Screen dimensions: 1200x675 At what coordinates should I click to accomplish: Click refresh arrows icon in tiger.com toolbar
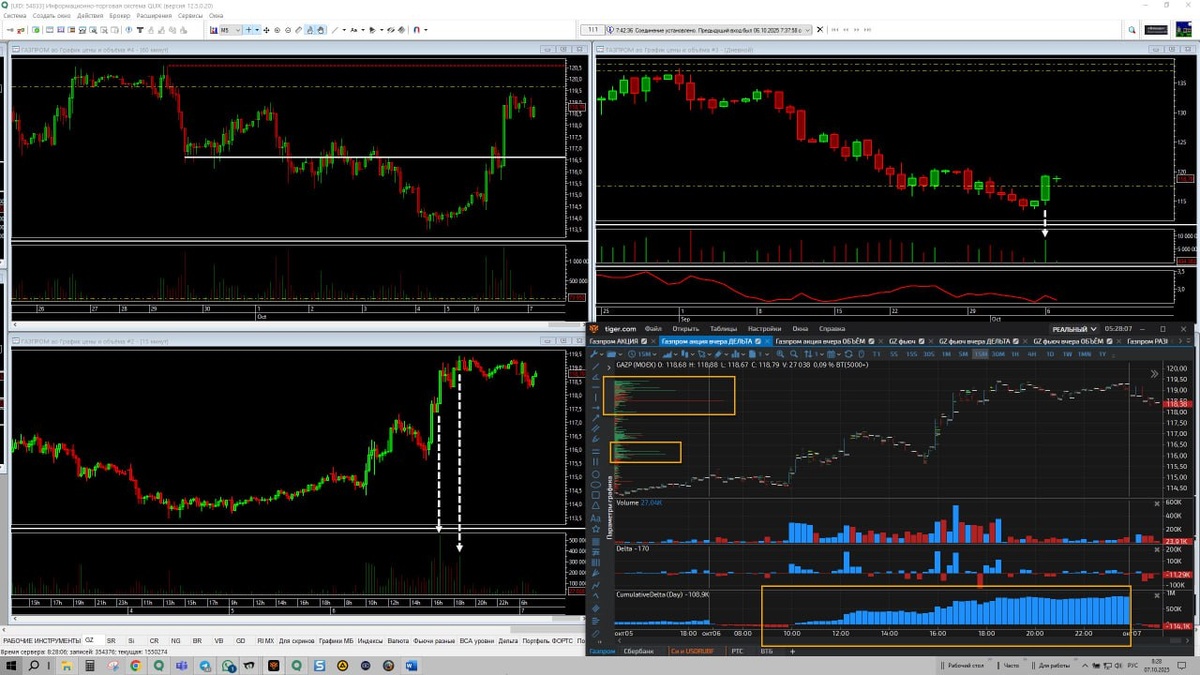[848, 352]
